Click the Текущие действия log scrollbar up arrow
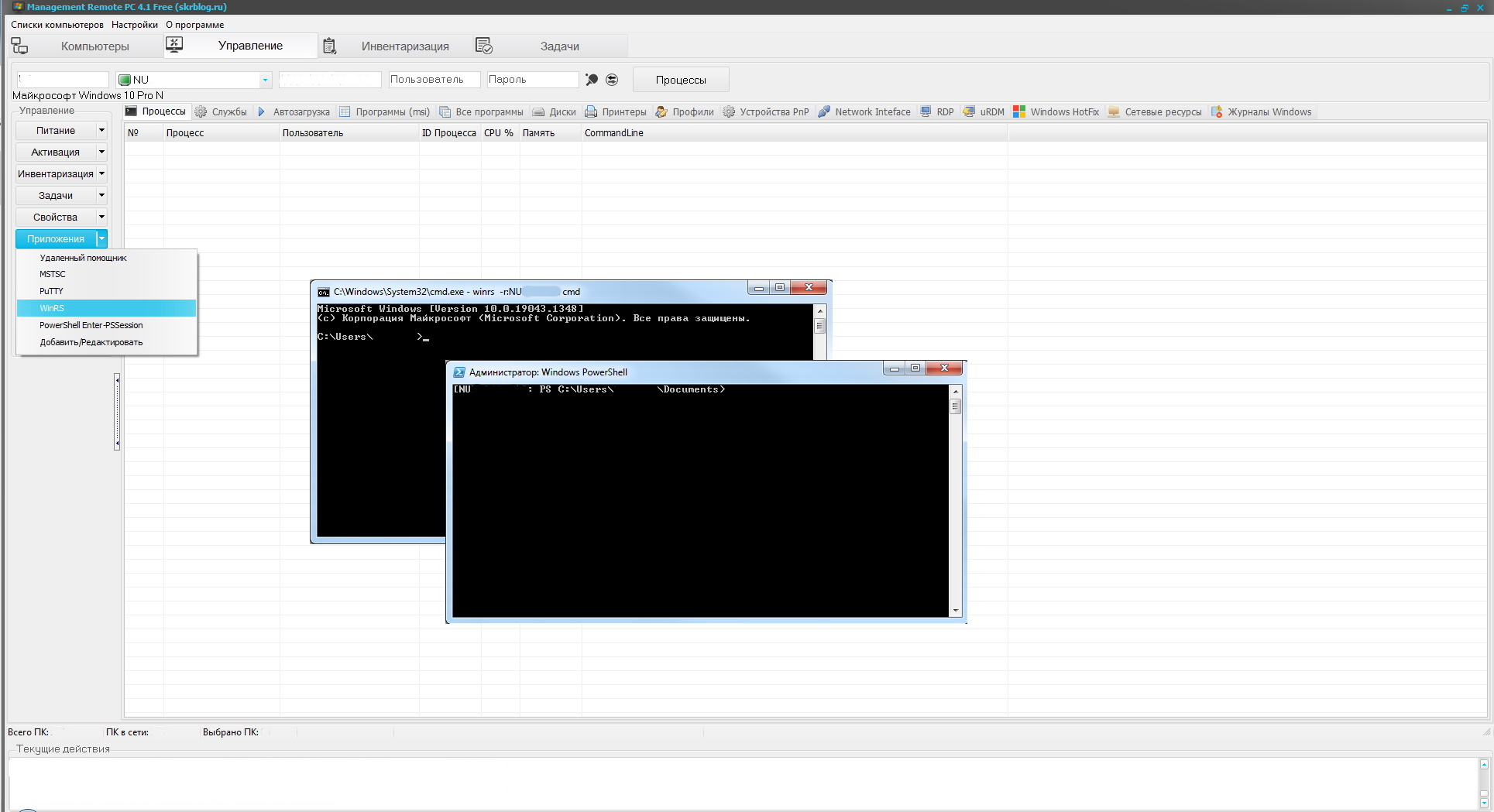The image size is (1494, 812). point(1484,764)
